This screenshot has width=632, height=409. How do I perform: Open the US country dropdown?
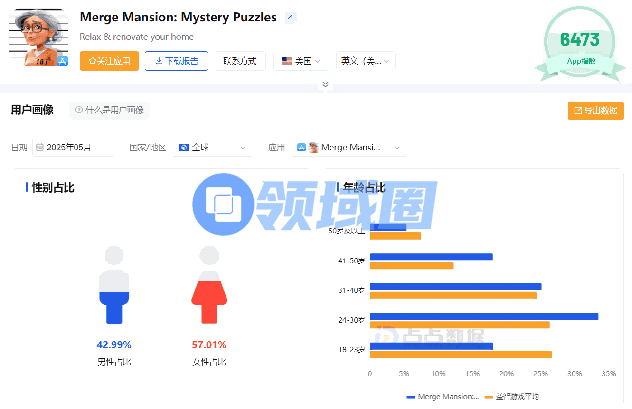(x=301, y=61)
